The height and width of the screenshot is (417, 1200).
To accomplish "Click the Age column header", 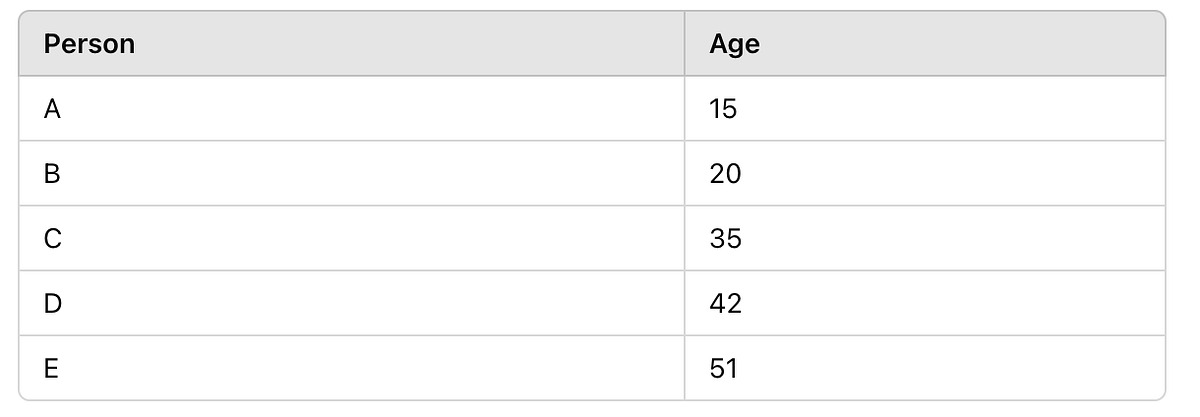I will [925, 44].
